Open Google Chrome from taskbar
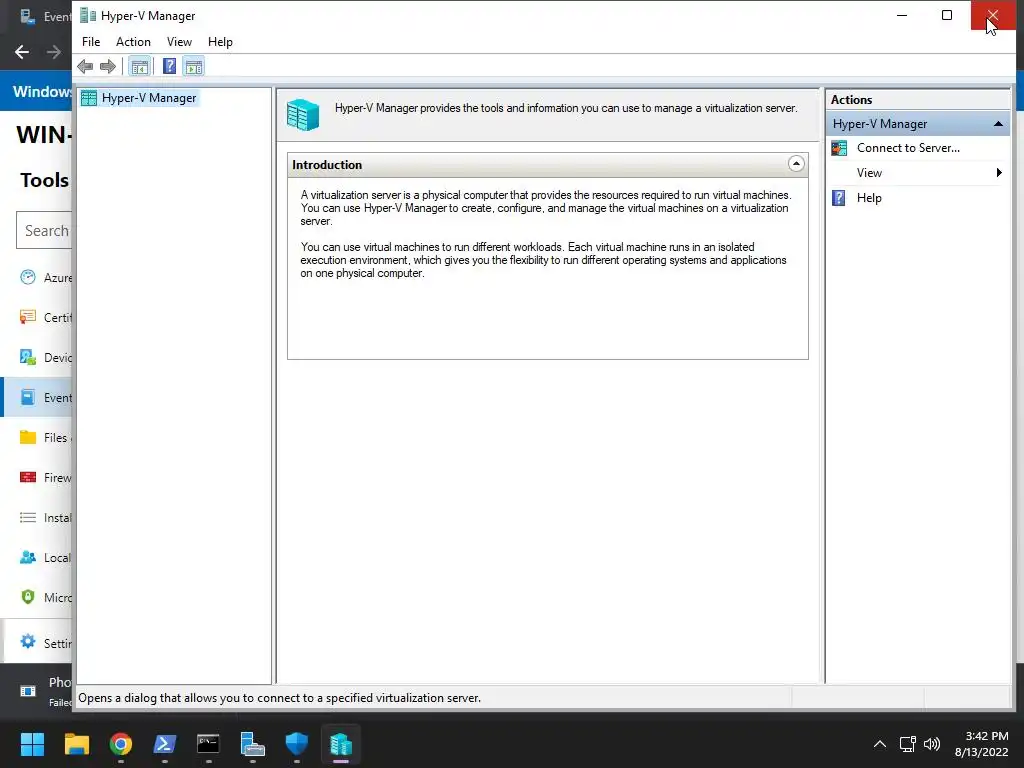 click(x=121, y=744)
